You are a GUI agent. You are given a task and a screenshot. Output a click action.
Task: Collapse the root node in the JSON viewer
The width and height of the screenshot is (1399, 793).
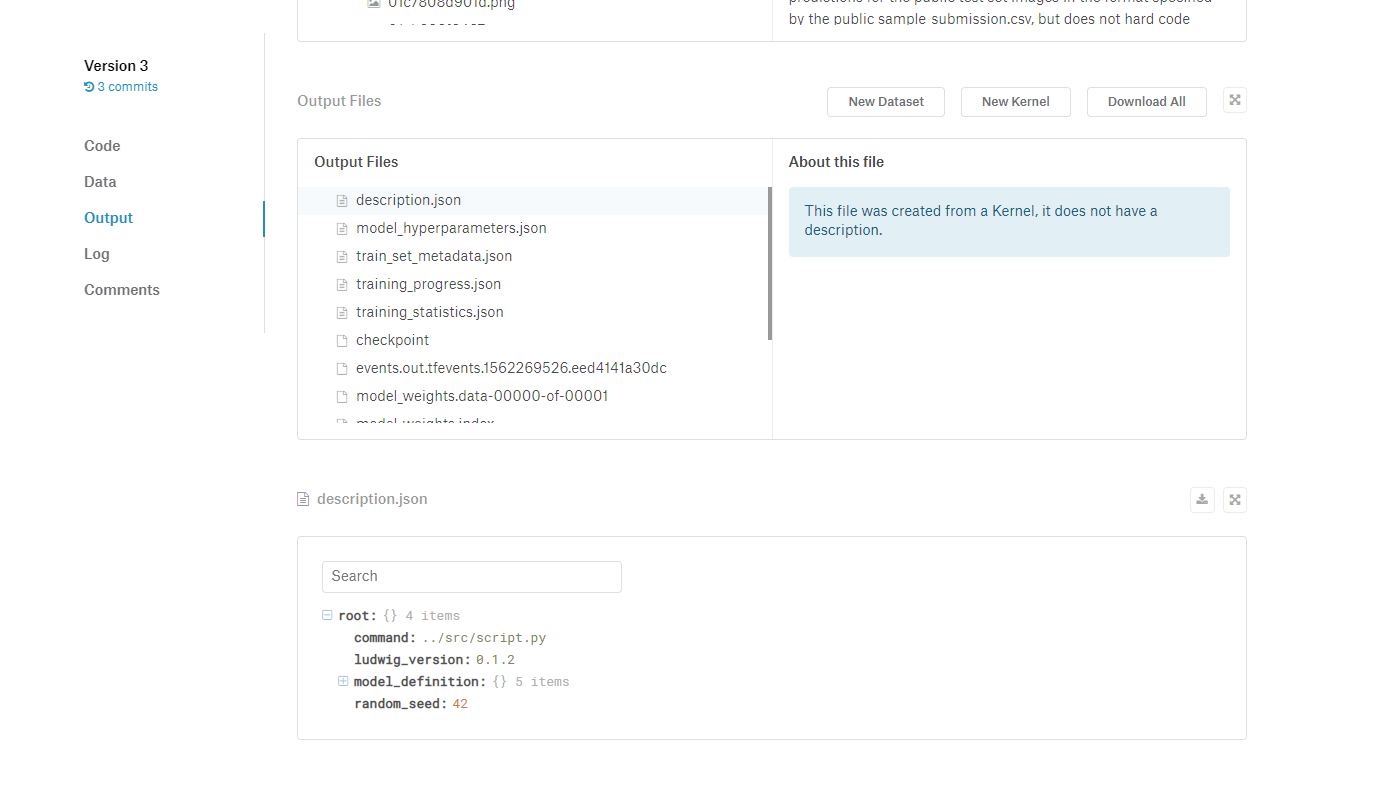(x=327, y=615)
